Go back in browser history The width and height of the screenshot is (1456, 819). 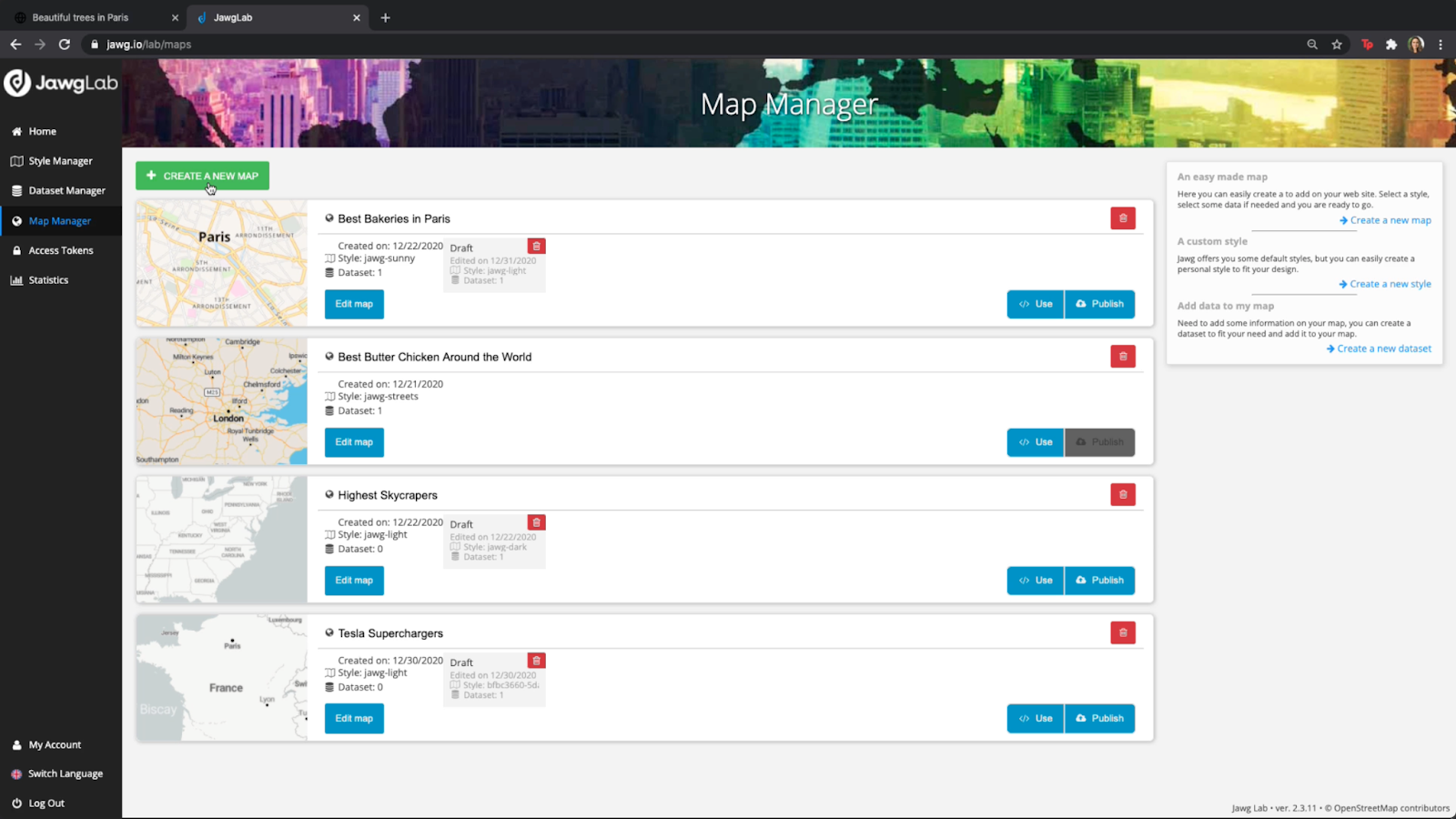(x=15, y=44)
